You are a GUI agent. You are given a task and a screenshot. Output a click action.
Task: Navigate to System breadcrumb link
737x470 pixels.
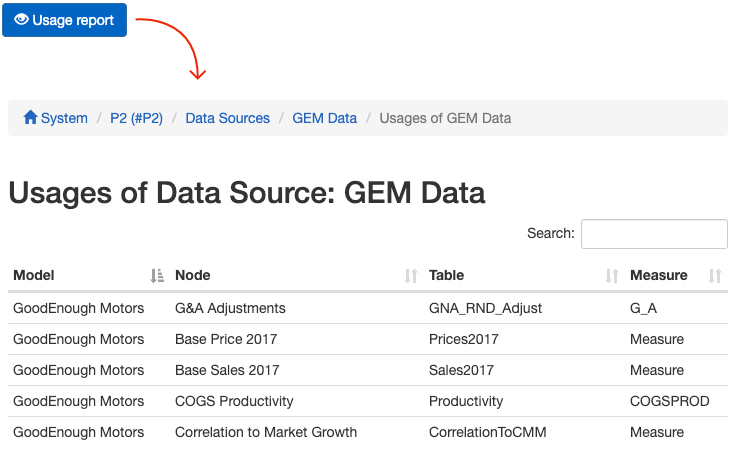[x=64, y=118]
